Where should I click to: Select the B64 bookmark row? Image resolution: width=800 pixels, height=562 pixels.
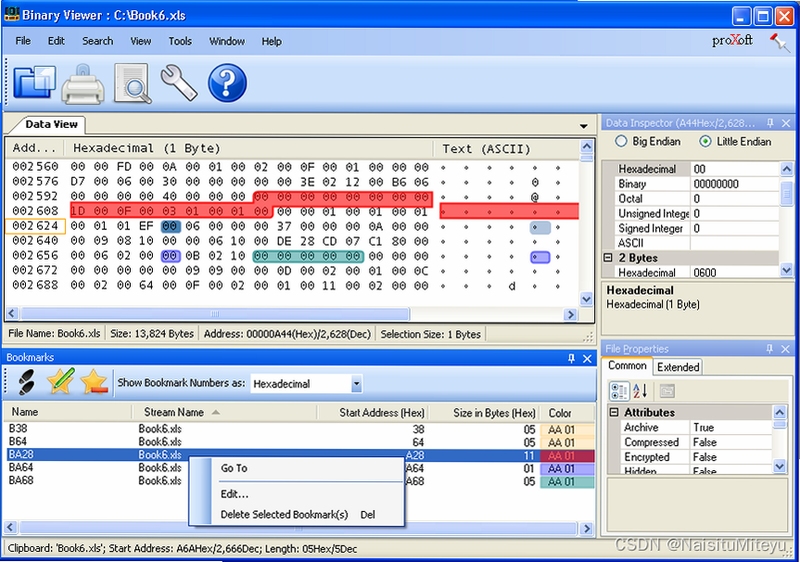click(300, 442)
